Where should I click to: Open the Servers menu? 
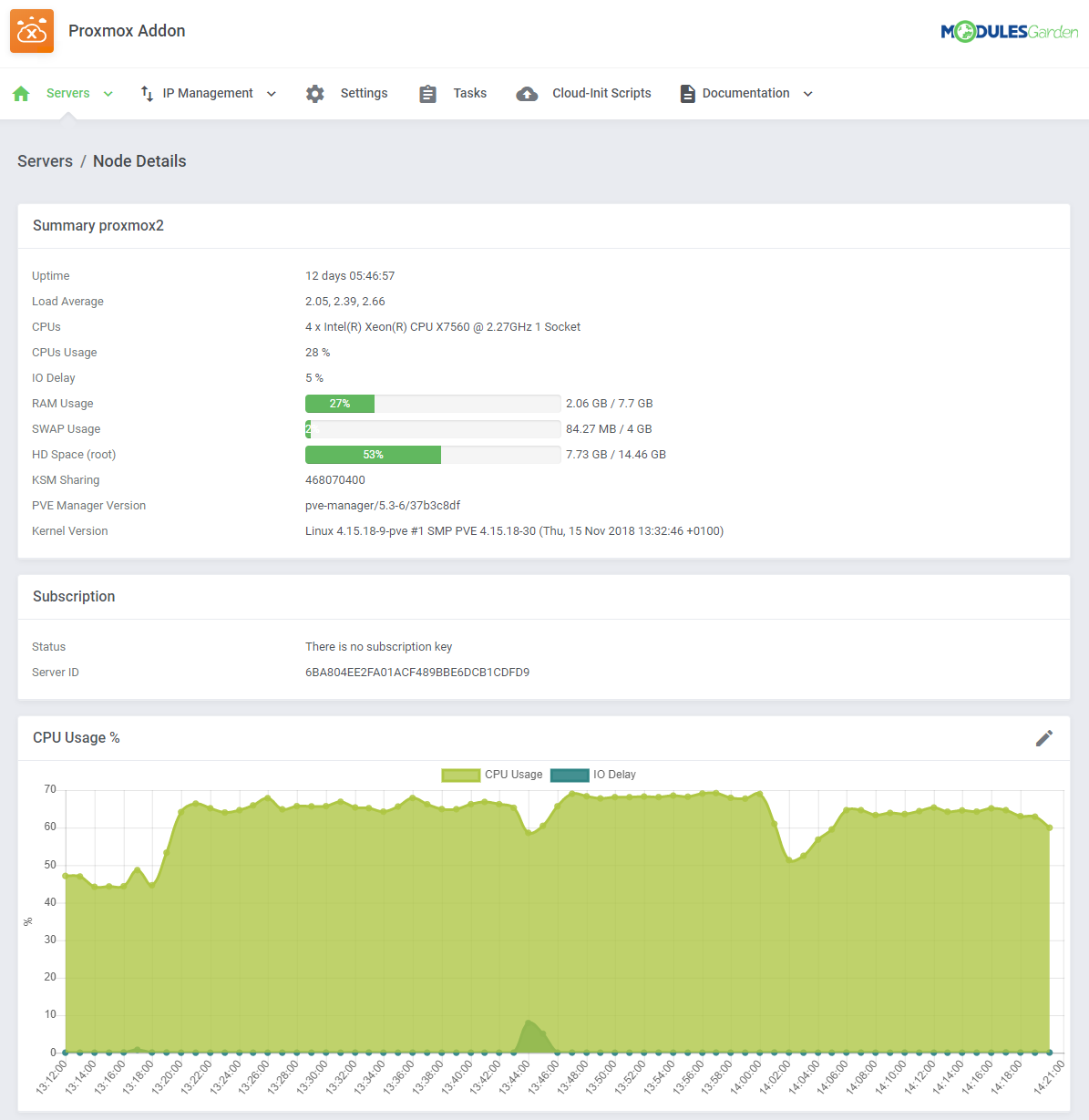pos(68,93)
